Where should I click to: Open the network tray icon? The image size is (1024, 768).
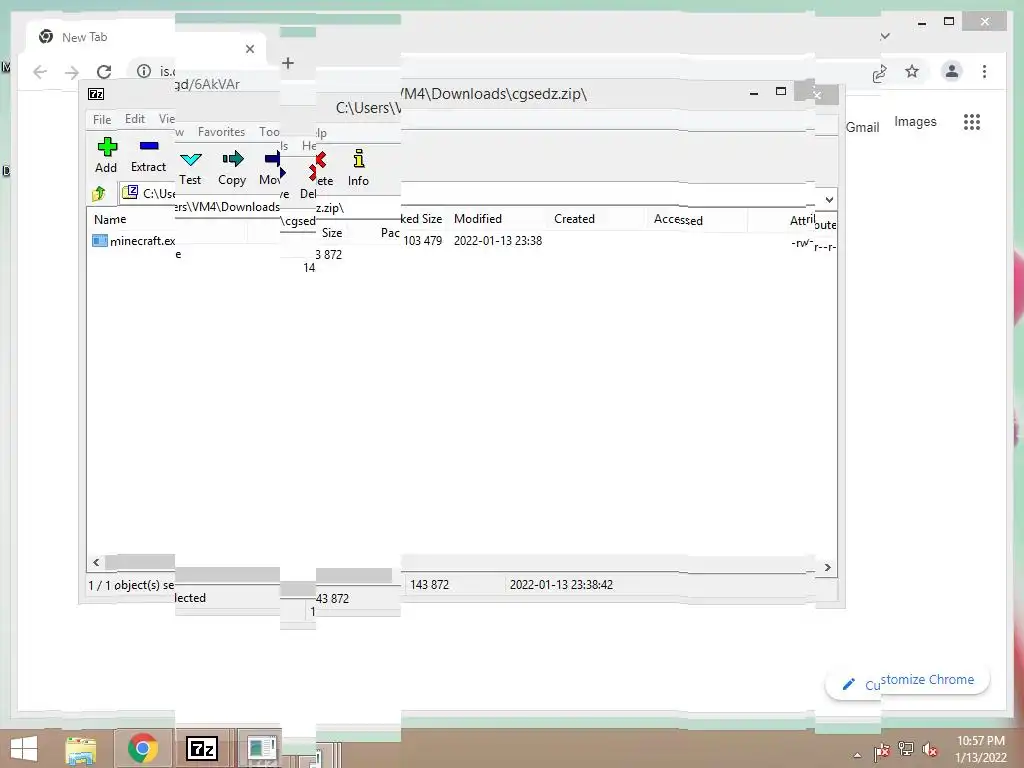(x=906, y=749)
